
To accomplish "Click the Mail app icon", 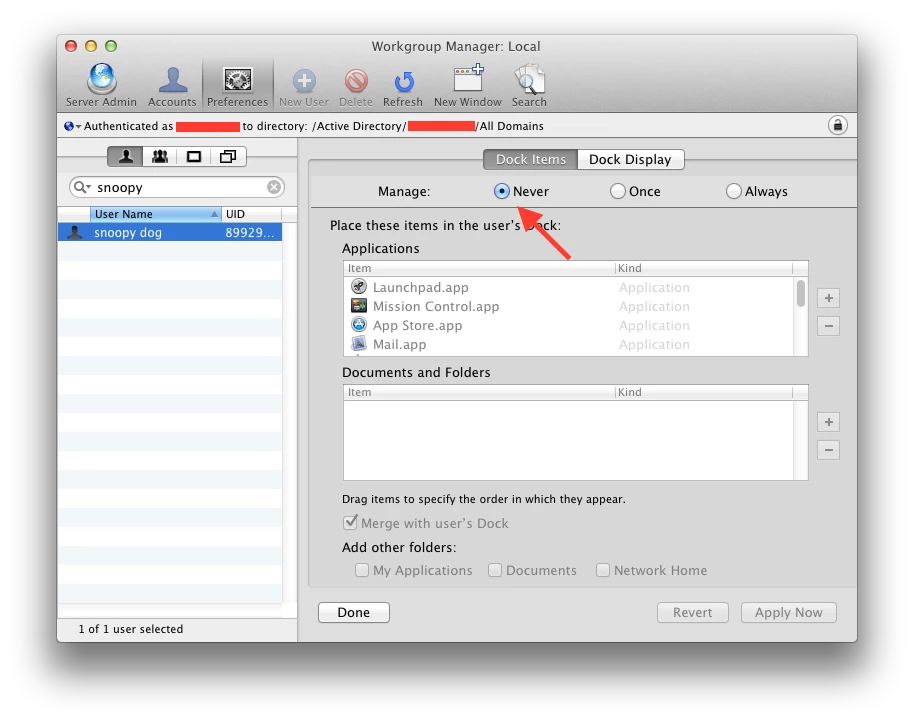I will [359, 344].
